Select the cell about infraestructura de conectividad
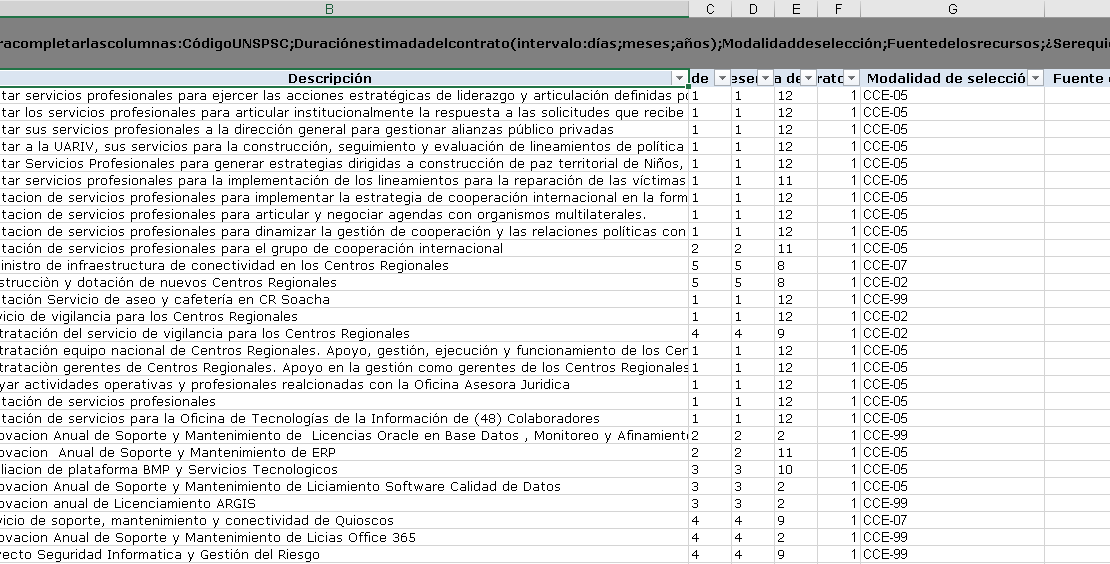This screenshot has height=564, width=1110. coord(344,265)
